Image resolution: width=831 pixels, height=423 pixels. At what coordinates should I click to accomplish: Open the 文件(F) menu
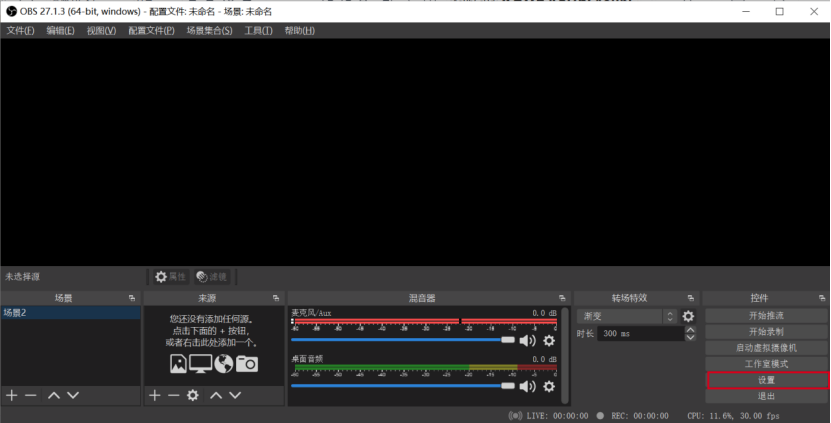(x=20, y=31)
